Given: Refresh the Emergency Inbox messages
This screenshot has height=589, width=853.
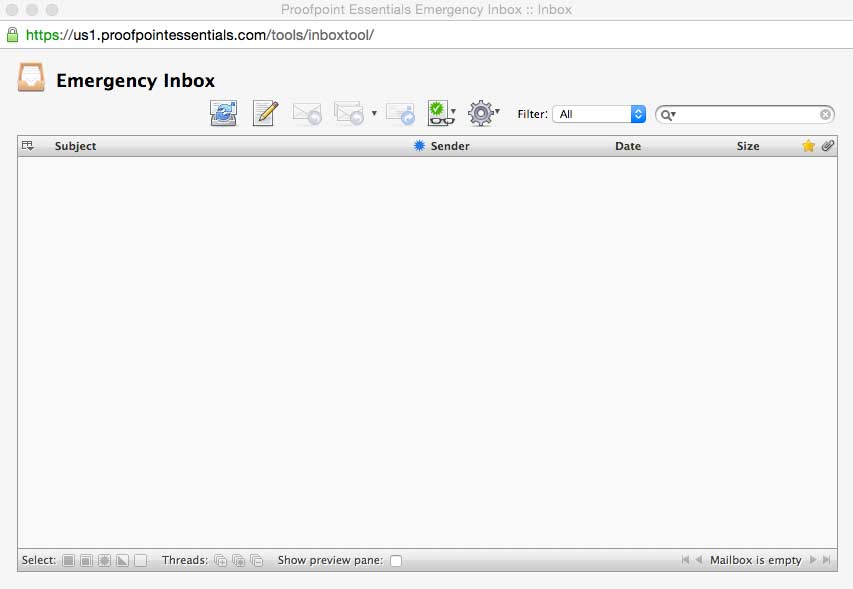Looking at the screenshot, I should 223,113.
